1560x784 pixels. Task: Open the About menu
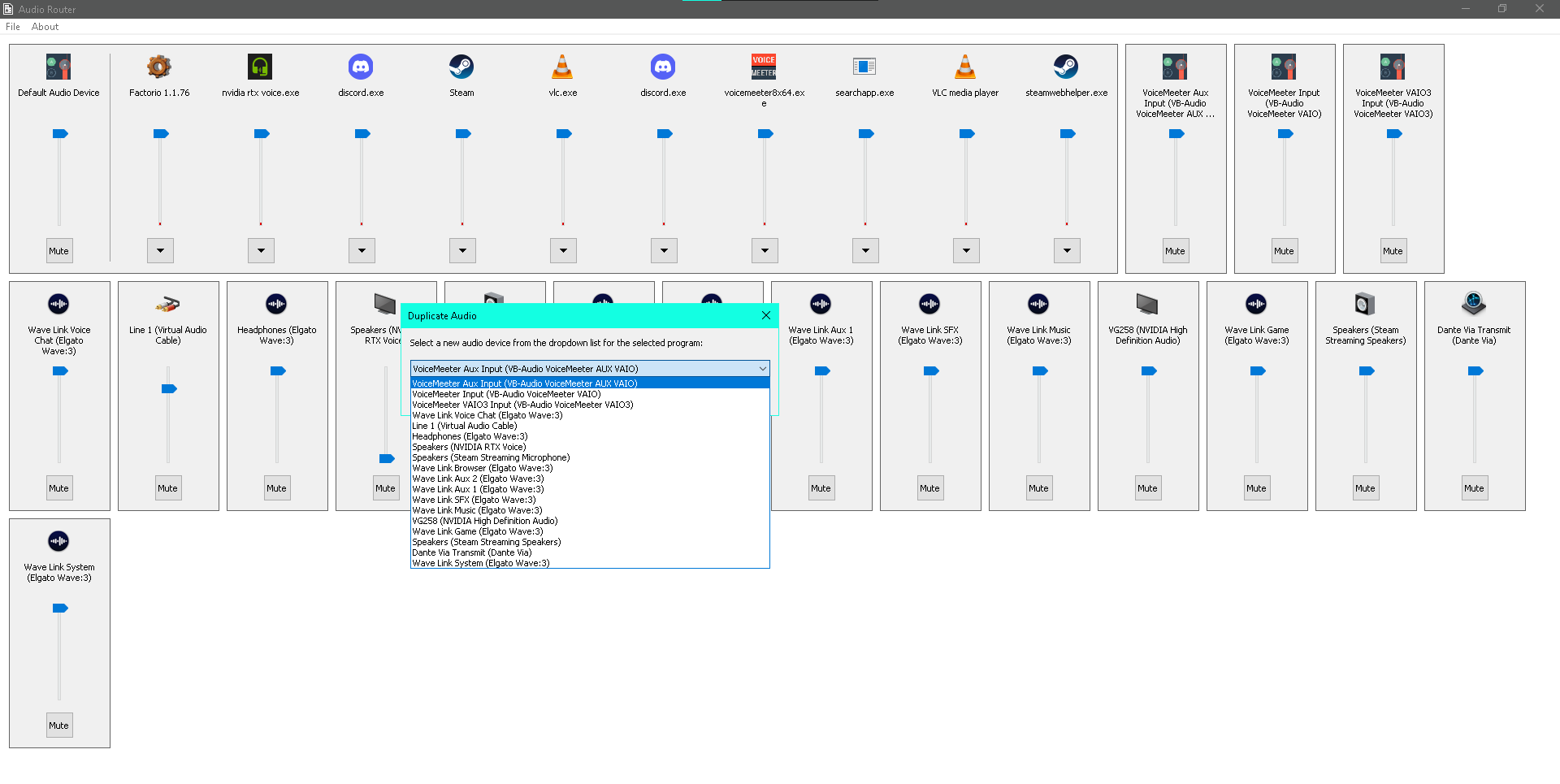45,27
